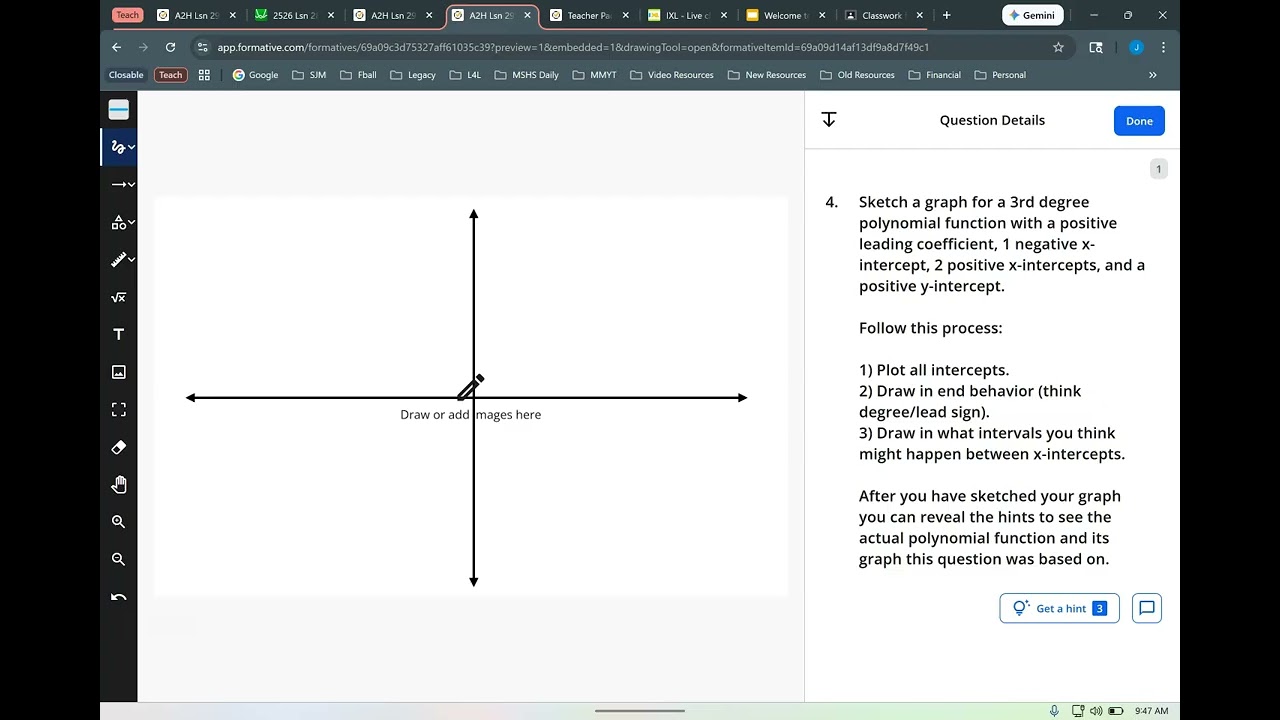
Task: Click the drawing canvas area
Action: pyautogui.click(x=471, y=397)
